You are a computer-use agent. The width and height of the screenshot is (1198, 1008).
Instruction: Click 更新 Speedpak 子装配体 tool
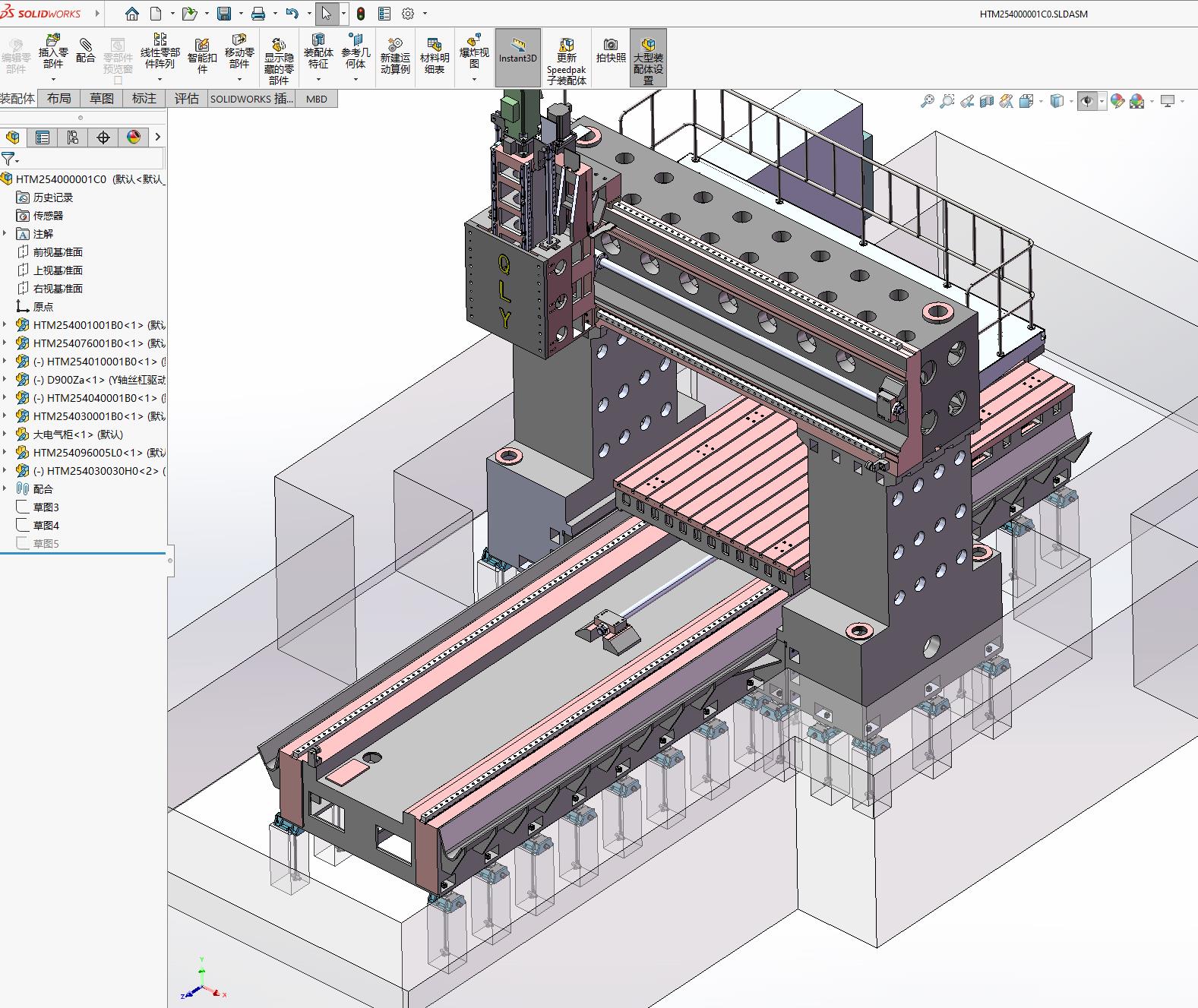567,61
